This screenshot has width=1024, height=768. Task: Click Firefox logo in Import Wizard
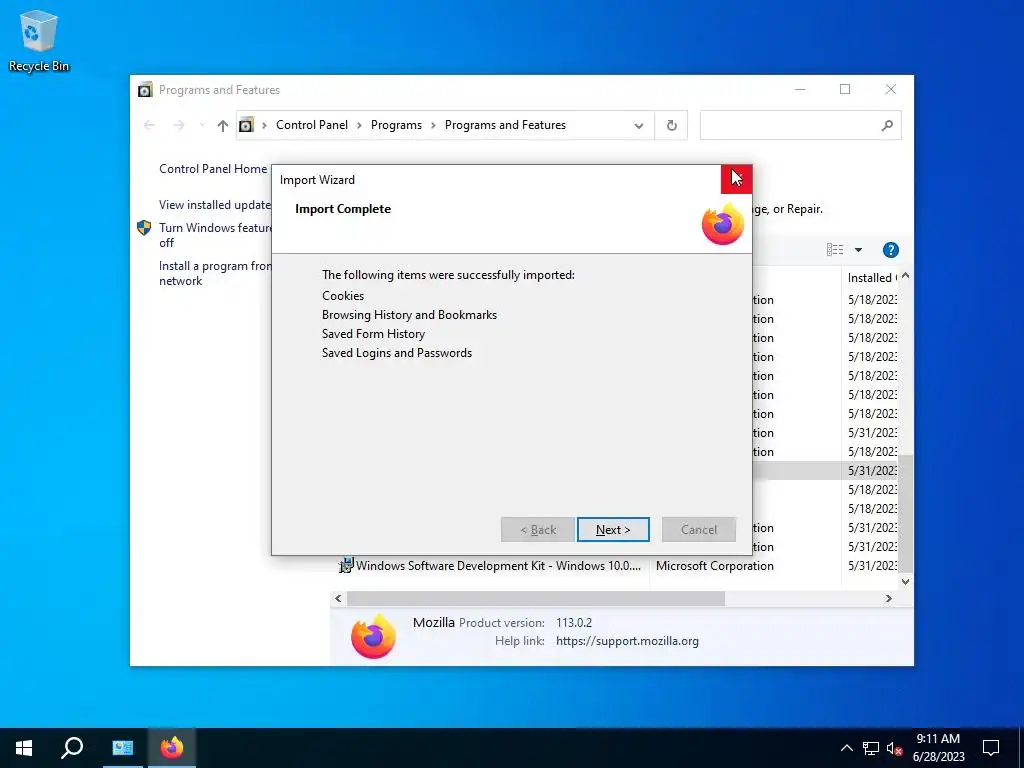tap(722, 224)
